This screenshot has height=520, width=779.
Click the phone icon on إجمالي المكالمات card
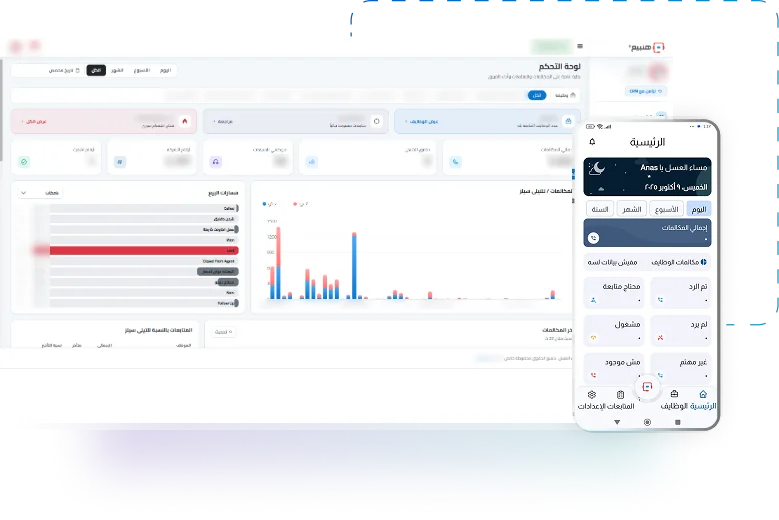pos(593,238)
